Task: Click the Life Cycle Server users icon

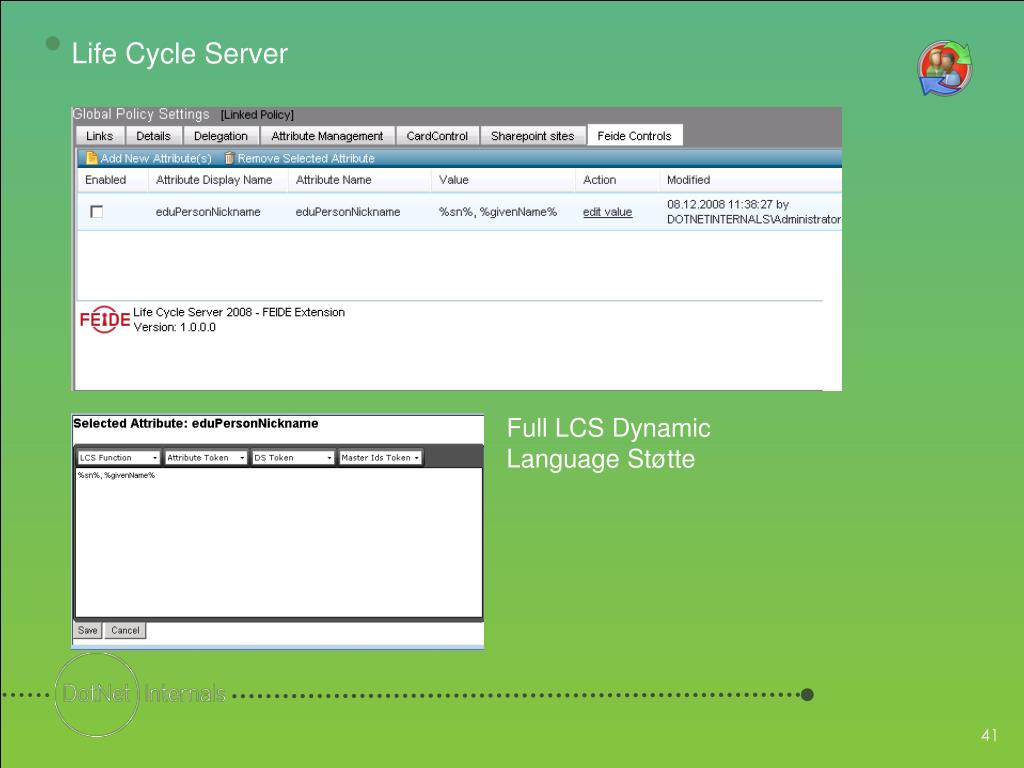Action: 945,68
